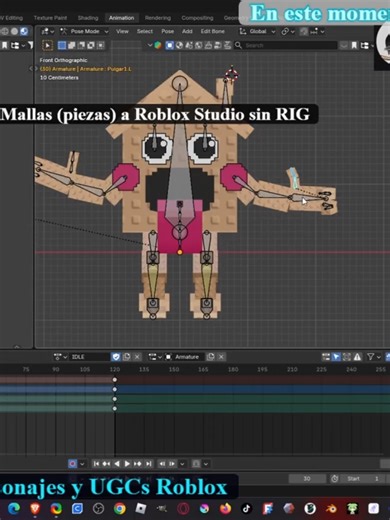
Task: Jump to next keyframe
Action: pyautogui.click(x=138, y=464)
